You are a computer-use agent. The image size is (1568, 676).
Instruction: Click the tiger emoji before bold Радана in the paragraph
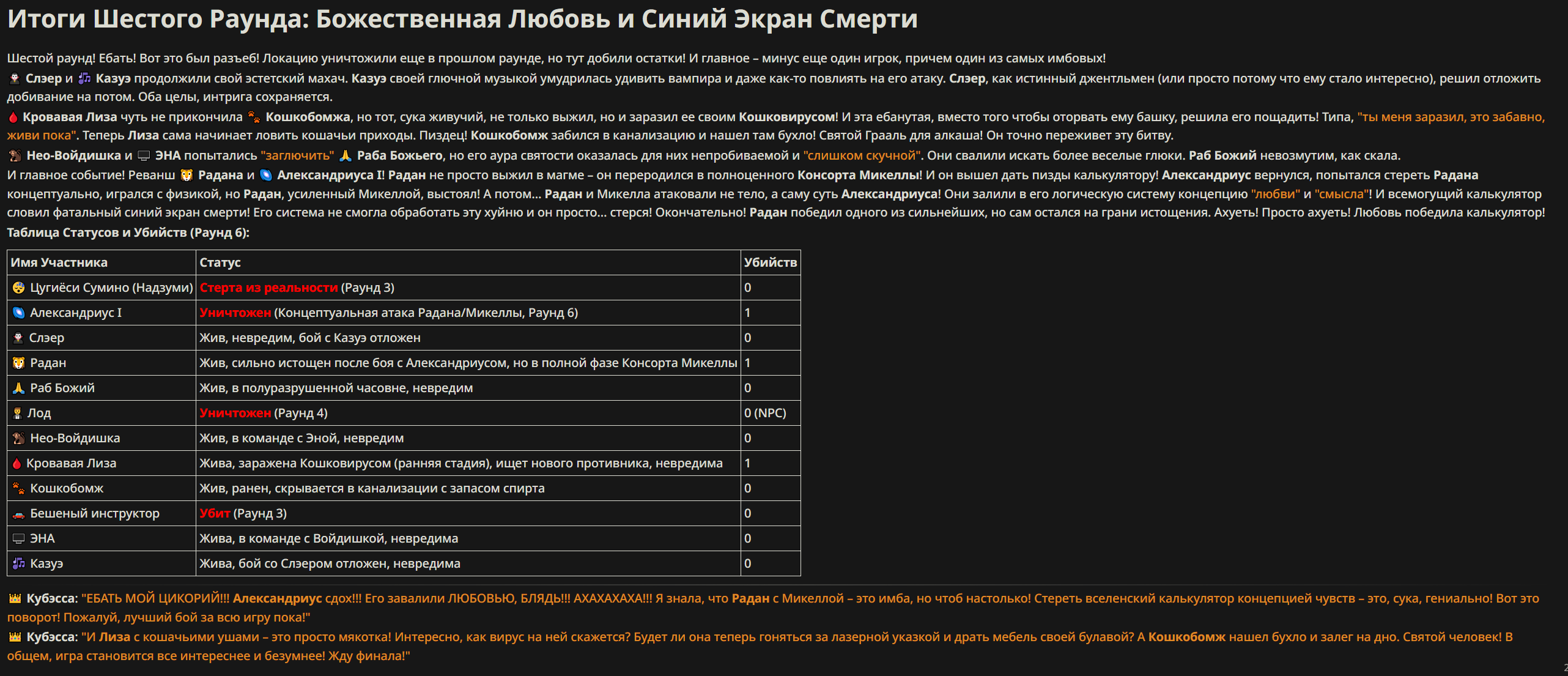click(x=187, y=175)
